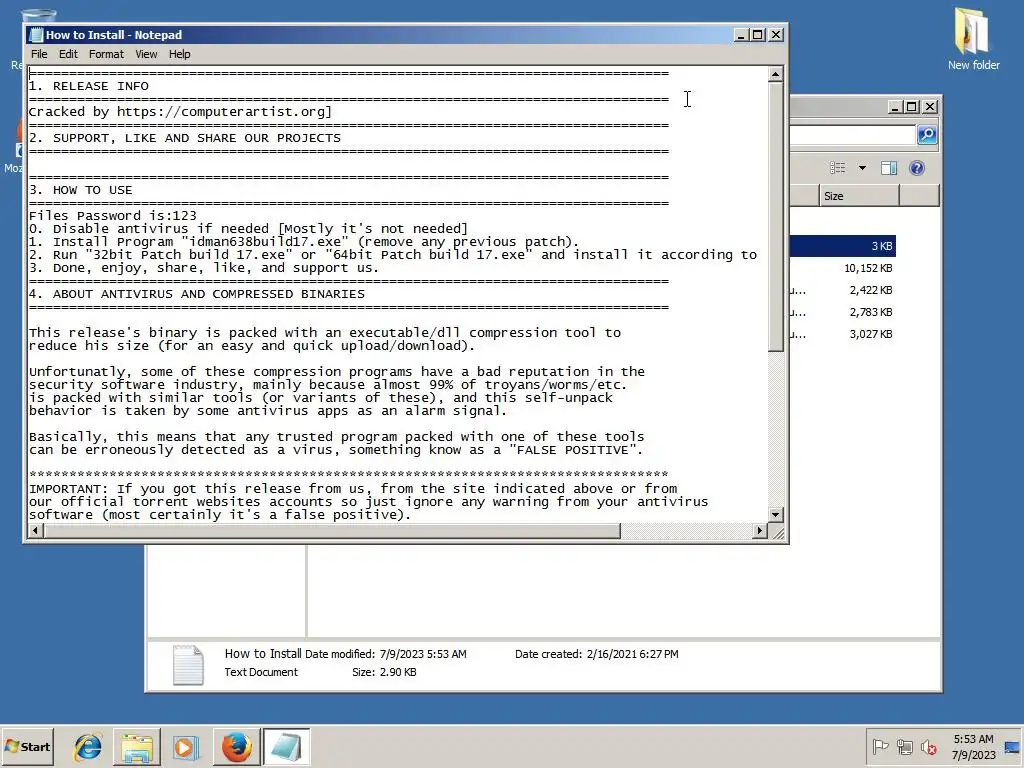This screenshot has width=1024, height=768.
Task: Open the New folder desktop icon
Action: click(973, 39)
